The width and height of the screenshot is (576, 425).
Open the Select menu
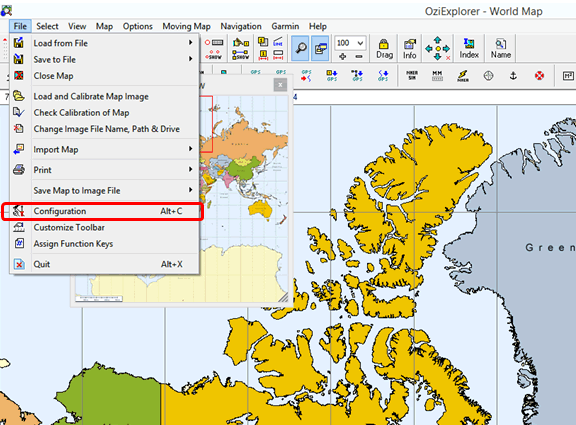[47, 26]
